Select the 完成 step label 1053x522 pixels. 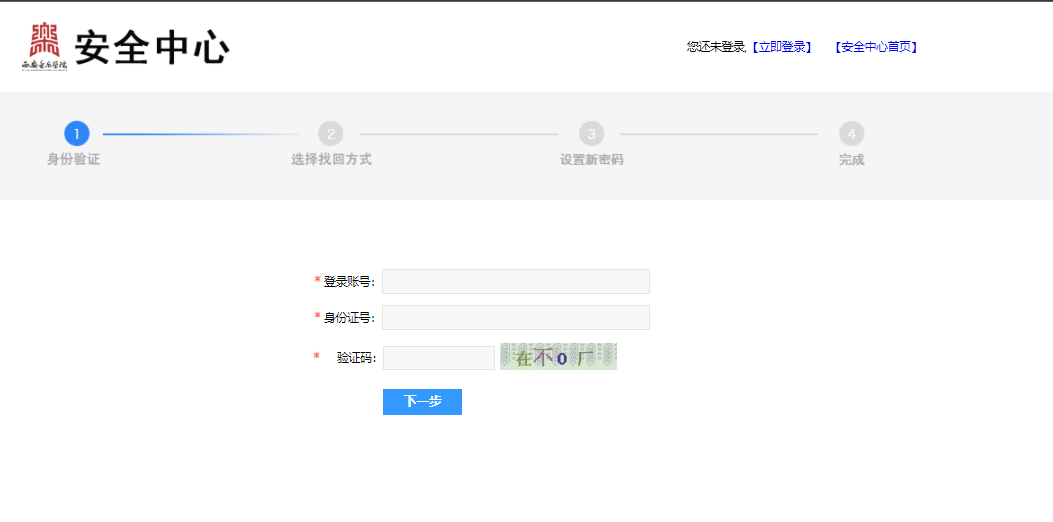851,160
